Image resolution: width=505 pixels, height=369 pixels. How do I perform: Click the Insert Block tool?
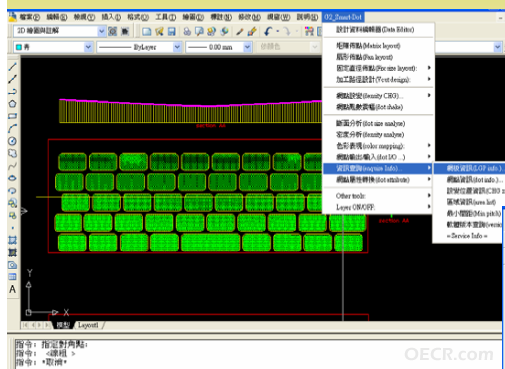point(12,203)
